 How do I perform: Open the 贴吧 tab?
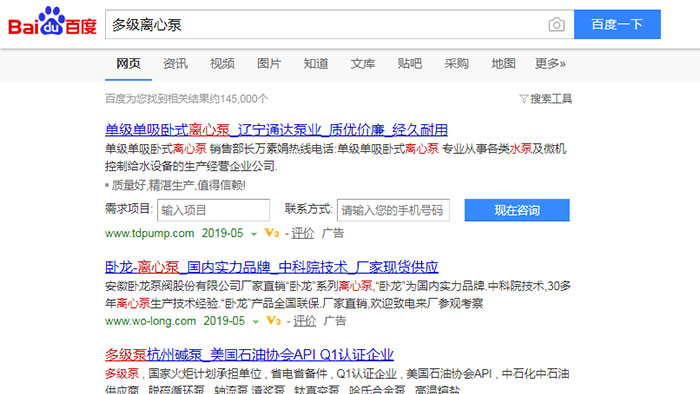(x=409, y=64)
